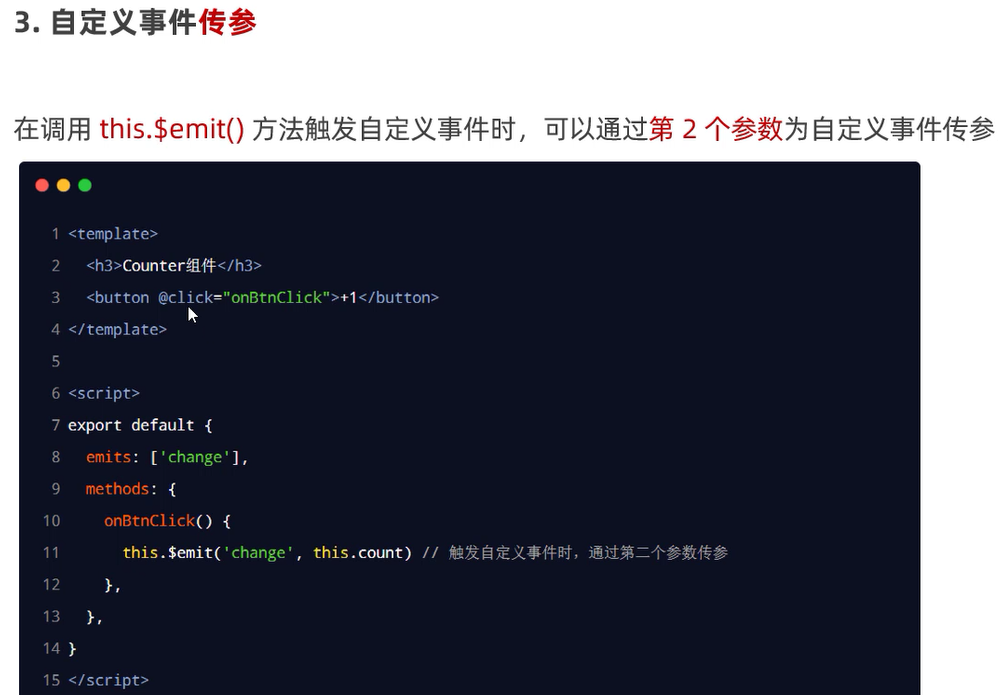Click the green dot in code window header
The image size is (998, 695).
[x=85, y=185]
